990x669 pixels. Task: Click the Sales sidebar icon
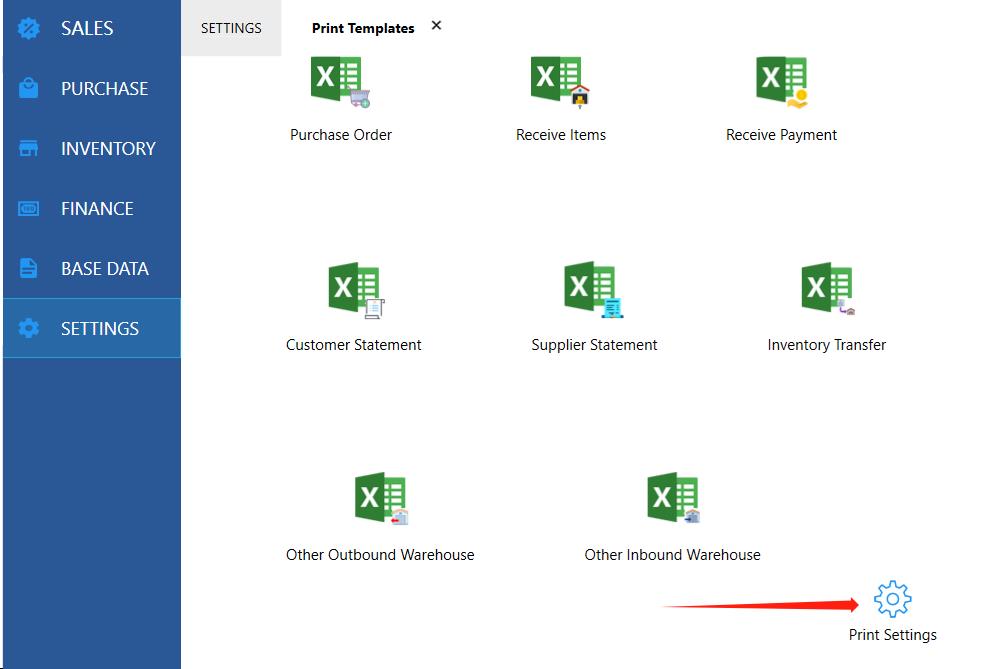[x=28, y=28]
